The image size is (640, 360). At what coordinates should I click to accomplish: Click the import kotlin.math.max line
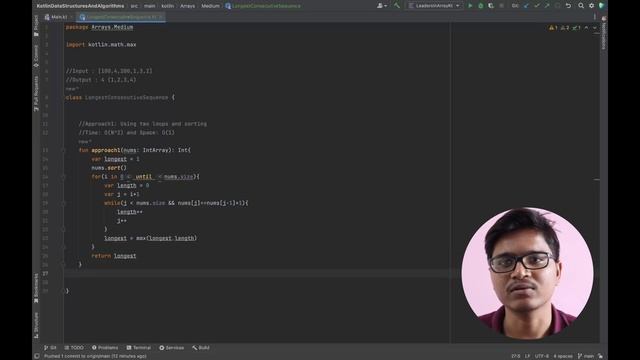click(x=101, y=44)
